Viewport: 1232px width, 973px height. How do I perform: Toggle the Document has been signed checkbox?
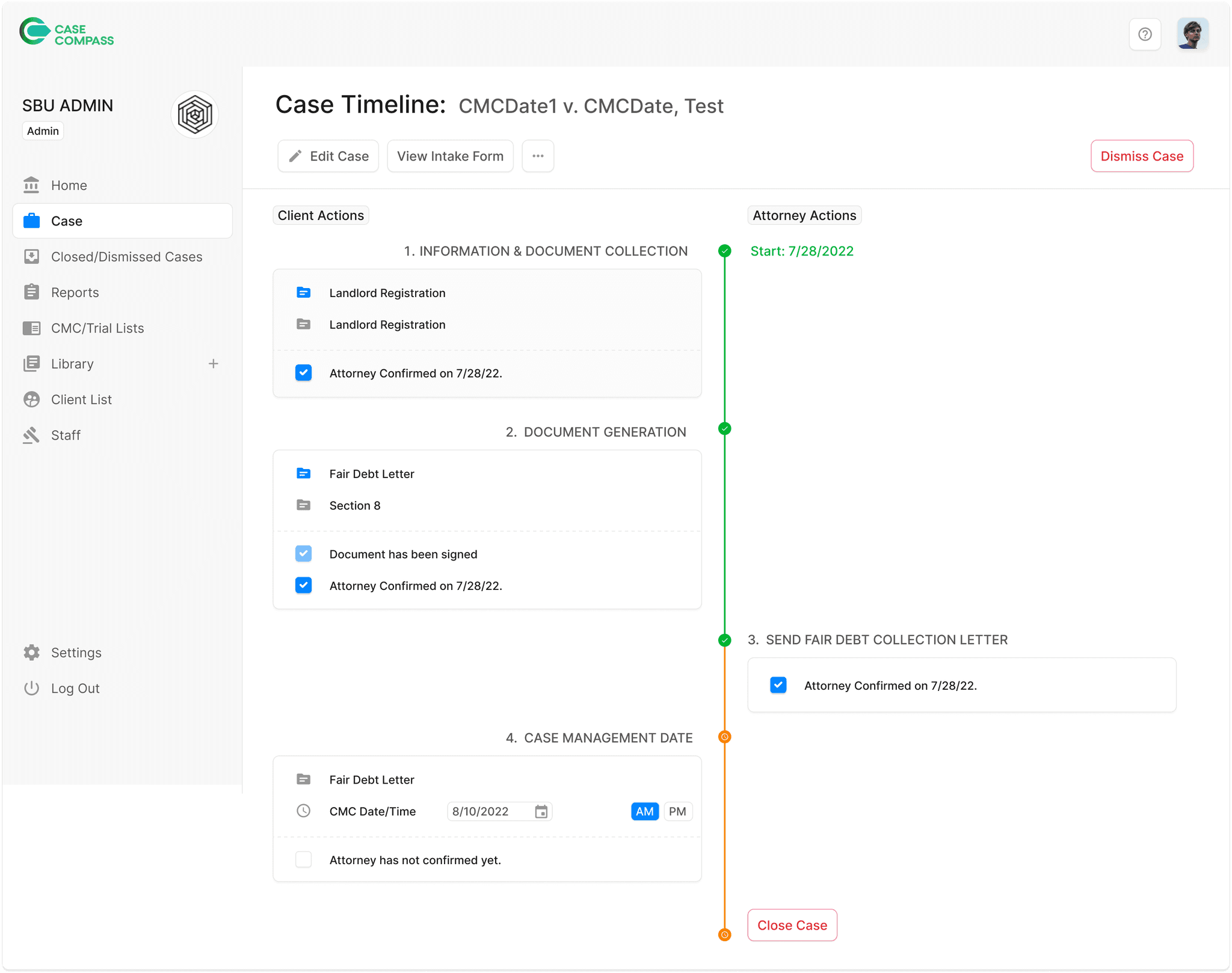click(x=304, y=554)
